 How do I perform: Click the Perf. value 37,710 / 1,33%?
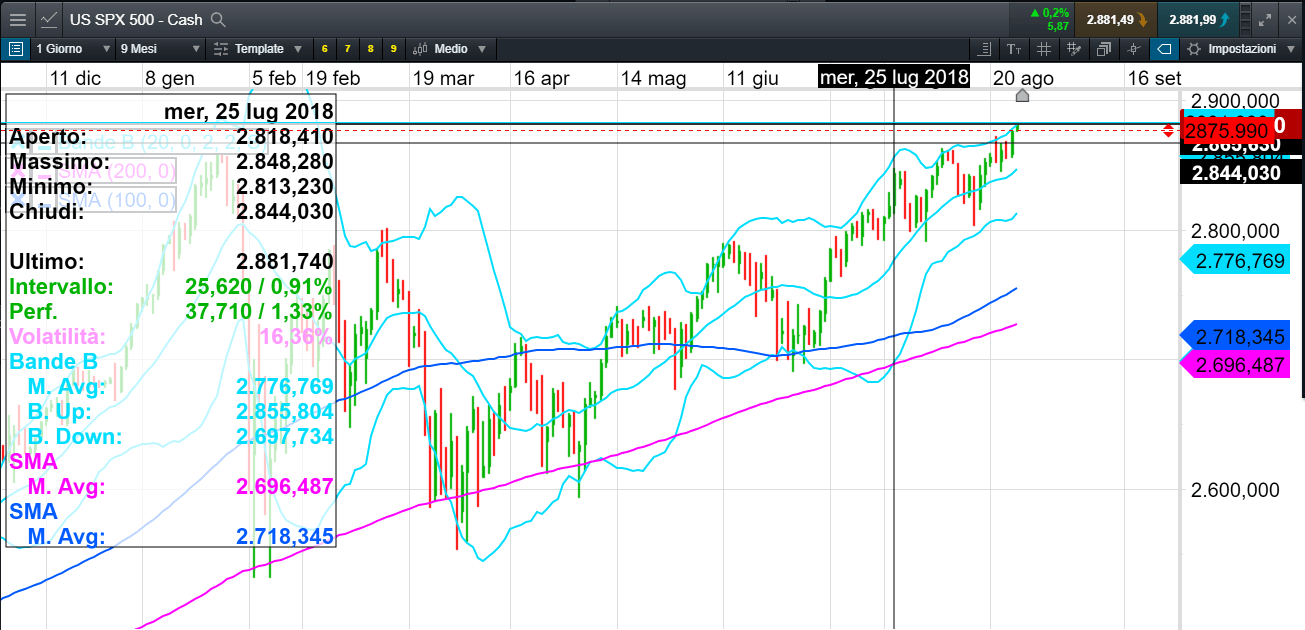click(x=259, y=312)
